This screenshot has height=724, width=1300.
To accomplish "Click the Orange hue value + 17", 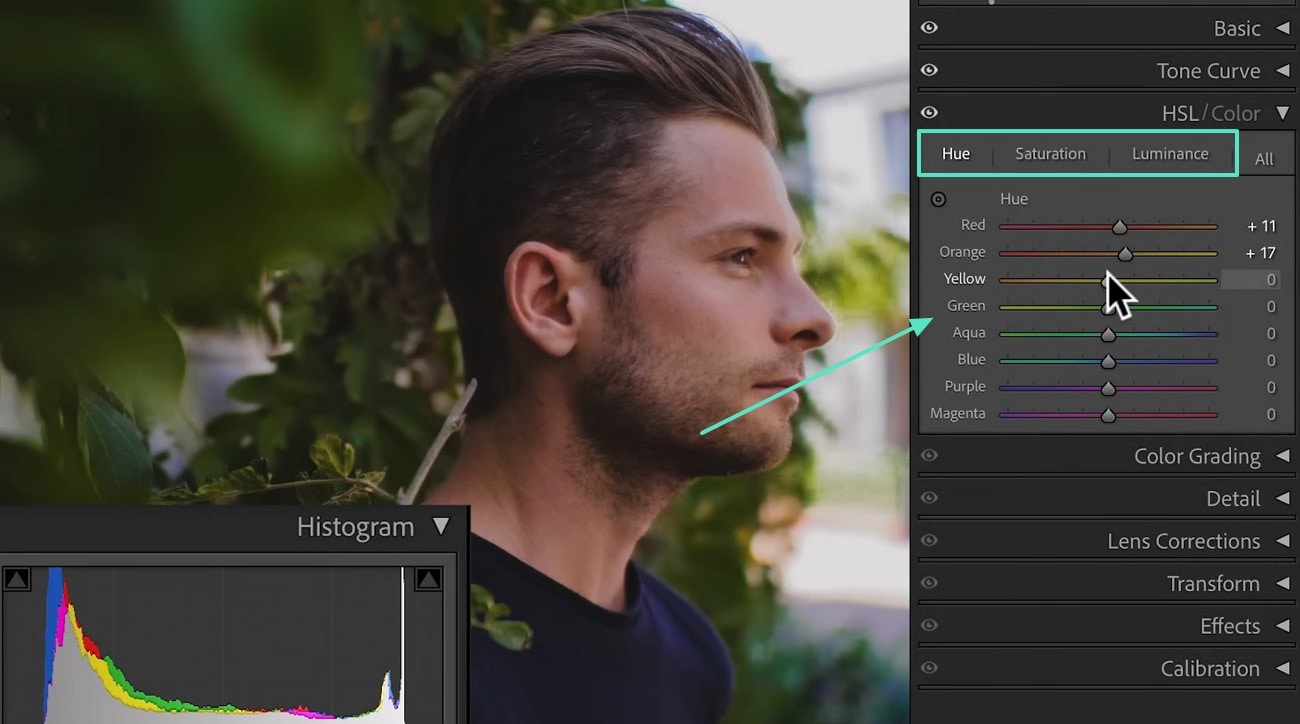I will 1261,253.
